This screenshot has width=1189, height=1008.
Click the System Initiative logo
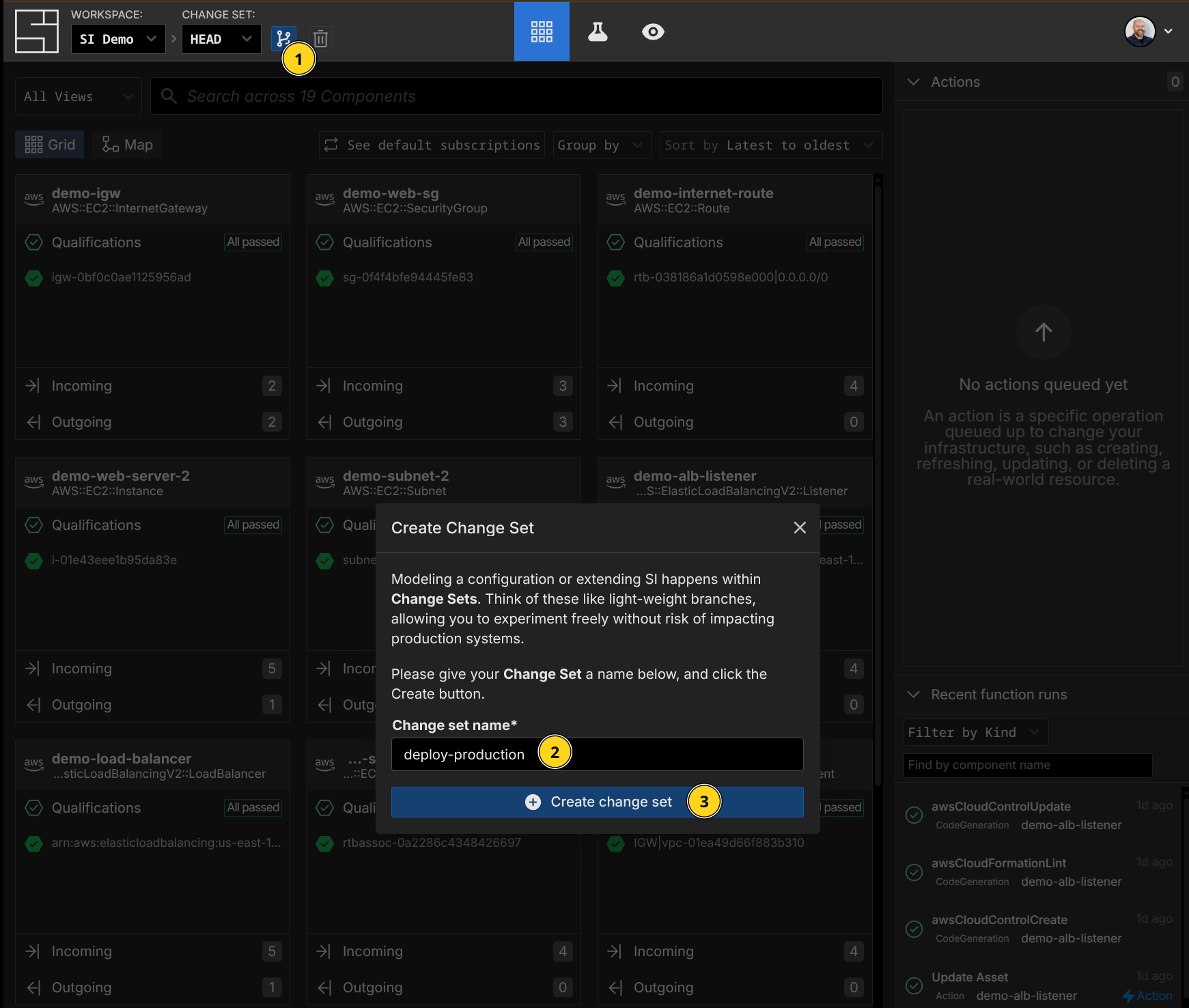click(x=37, y=31)
